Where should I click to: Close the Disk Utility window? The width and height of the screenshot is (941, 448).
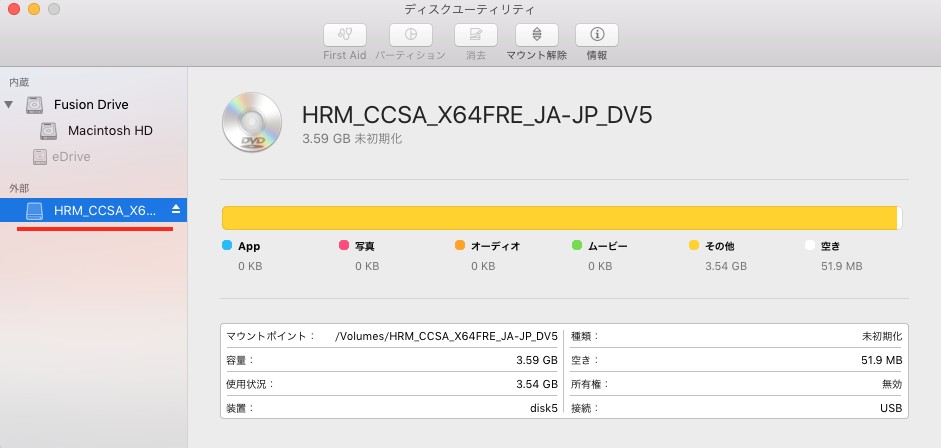(x=14, y=9)
